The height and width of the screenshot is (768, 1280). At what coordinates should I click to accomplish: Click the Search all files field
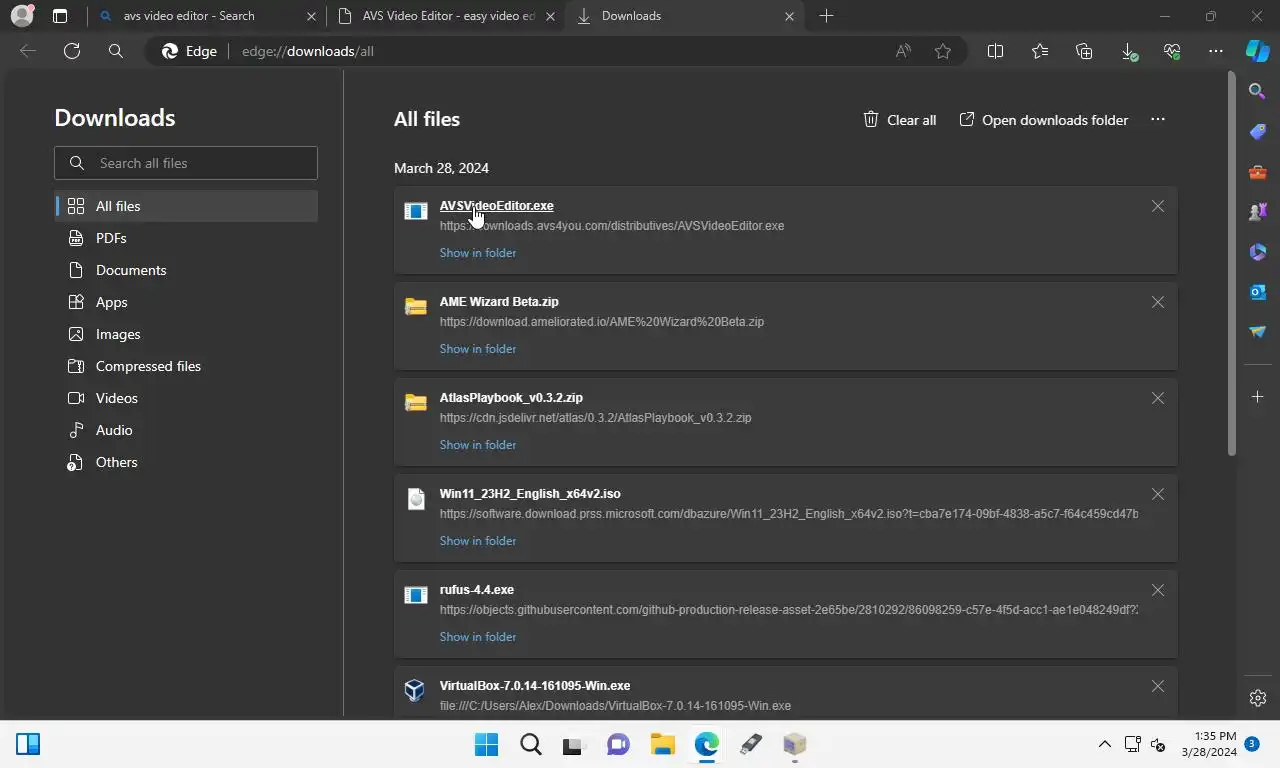click(x=186, y=163)
